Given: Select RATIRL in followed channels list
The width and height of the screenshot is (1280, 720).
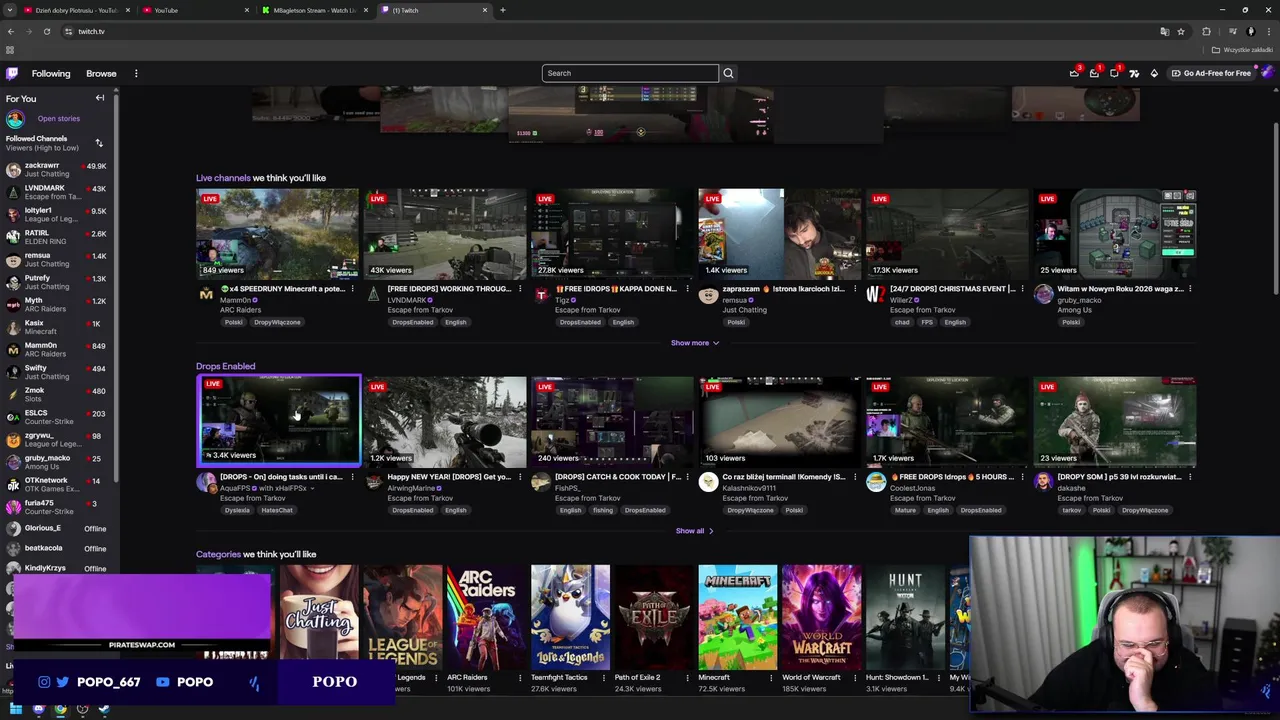Looking at the screenshot, I should point(56,237).
